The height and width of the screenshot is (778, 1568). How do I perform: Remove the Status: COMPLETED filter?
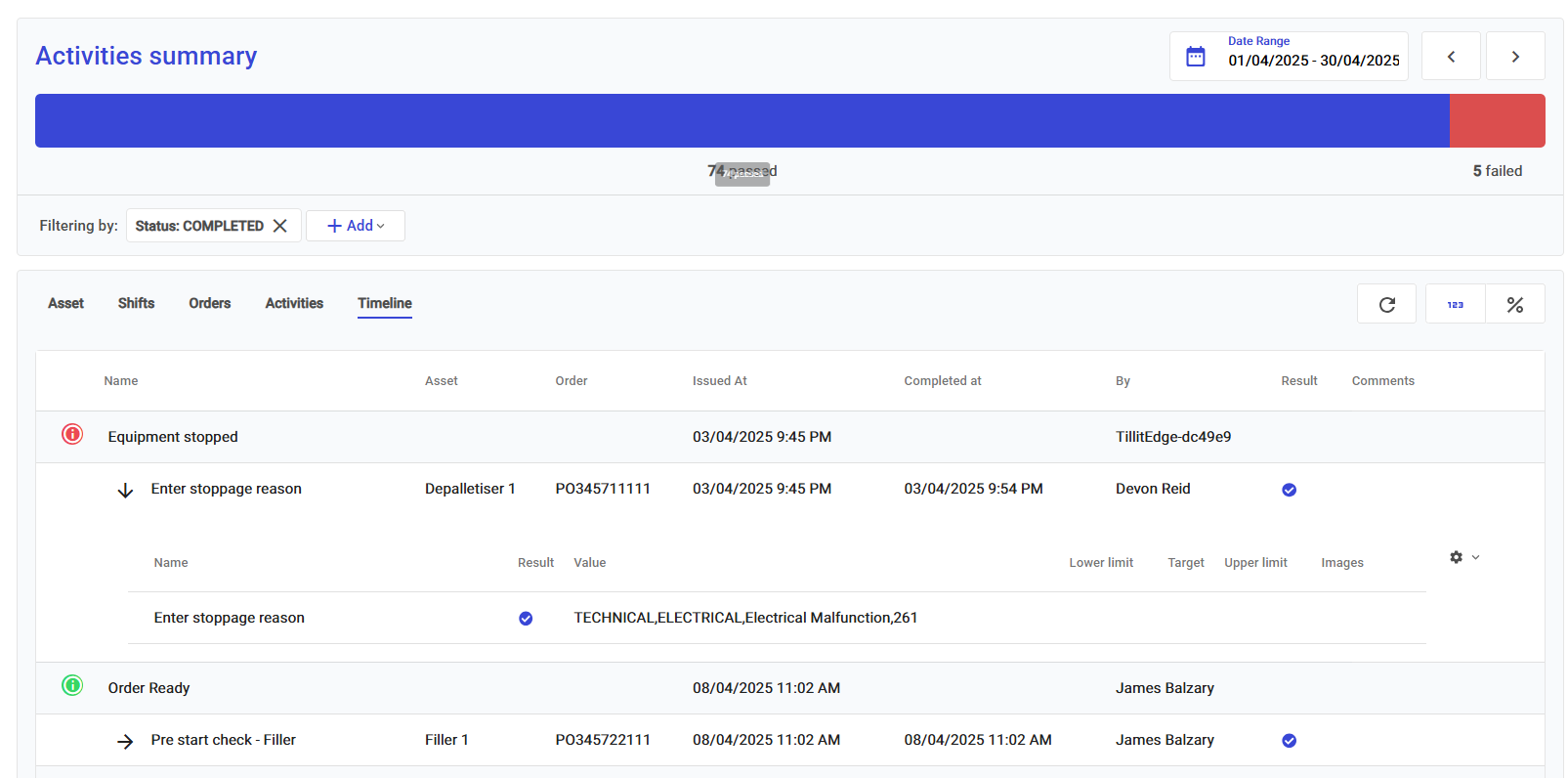point(280,226)
